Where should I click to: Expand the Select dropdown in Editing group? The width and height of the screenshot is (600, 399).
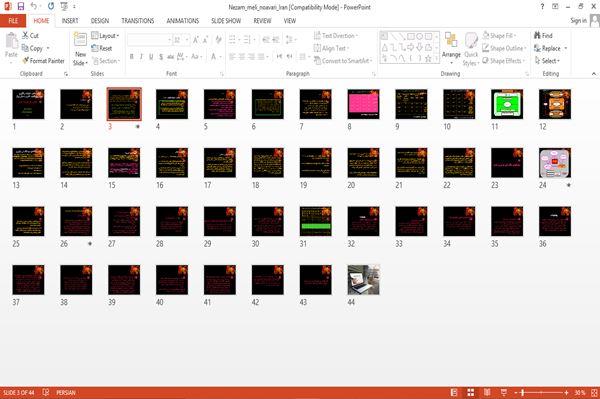547,61
